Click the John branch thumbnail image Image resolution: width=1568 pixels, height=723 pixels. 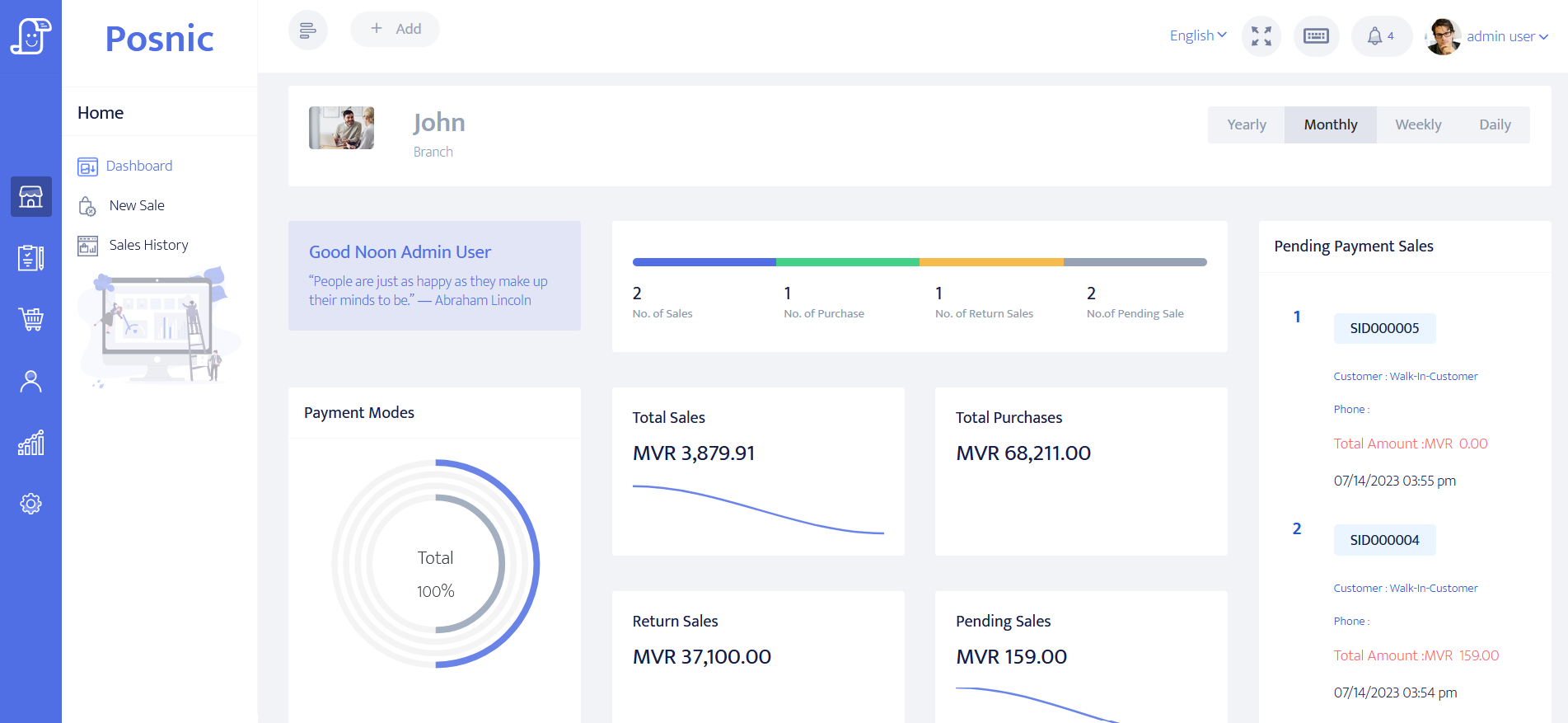pos(341,128)
